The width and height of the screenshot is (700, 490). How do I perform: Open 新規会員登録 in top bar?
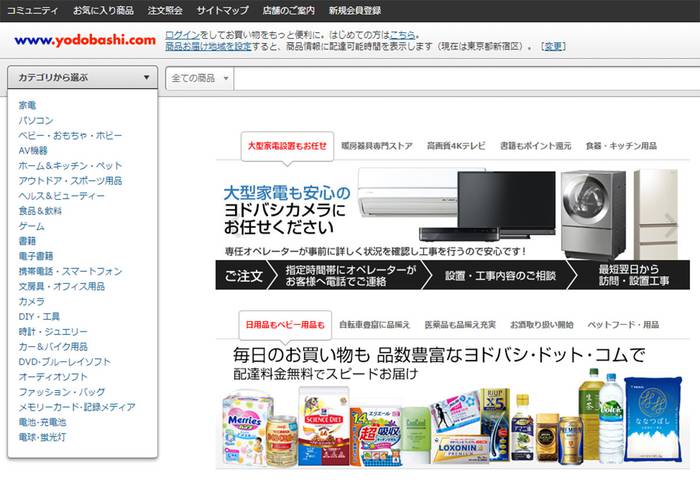click(355, 10)
